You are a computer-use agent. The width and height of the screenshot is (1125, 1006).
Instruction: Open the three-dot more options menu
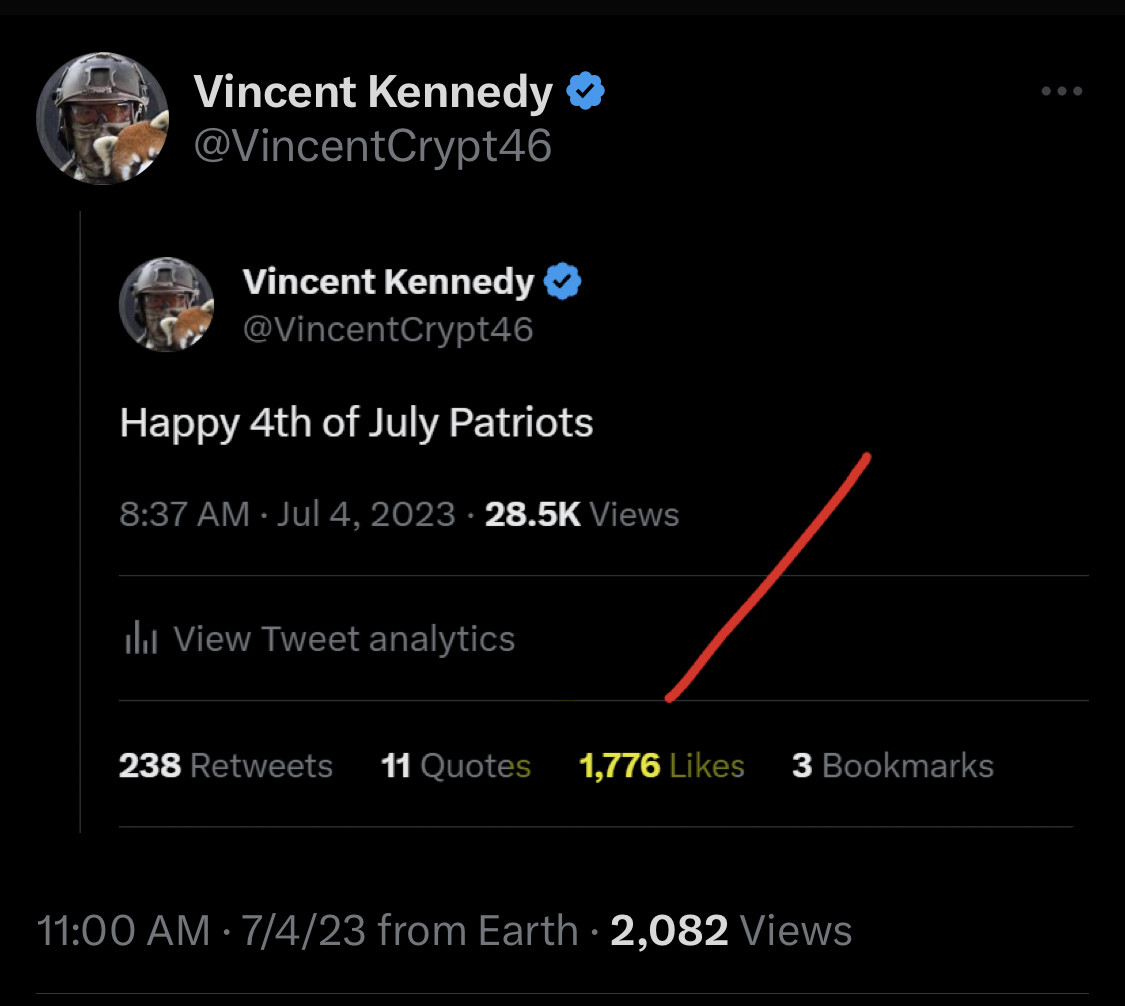(1061, 91)
